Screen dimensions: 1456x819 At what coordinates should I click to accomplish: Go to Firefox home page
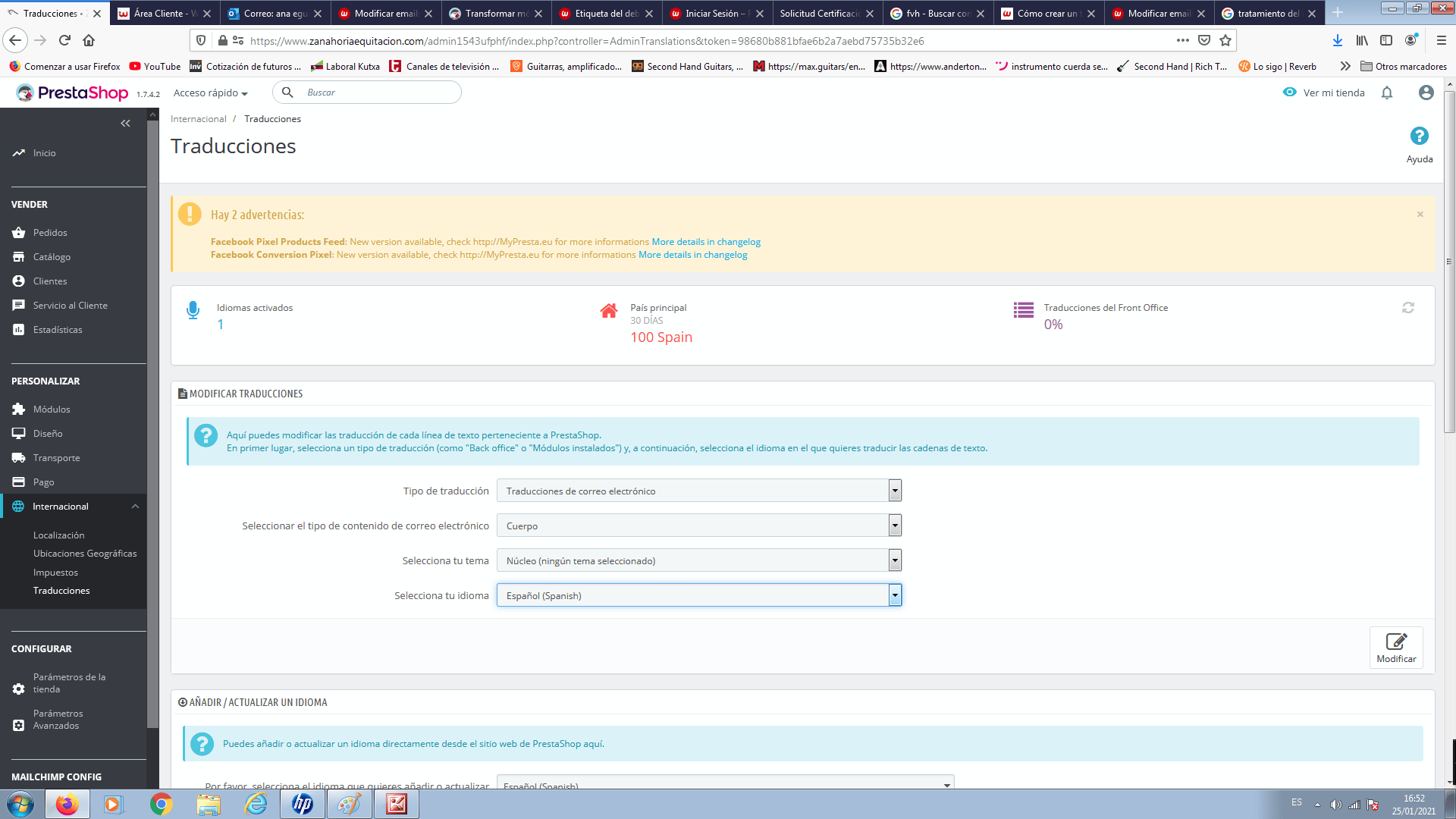[x=89, y=40]
